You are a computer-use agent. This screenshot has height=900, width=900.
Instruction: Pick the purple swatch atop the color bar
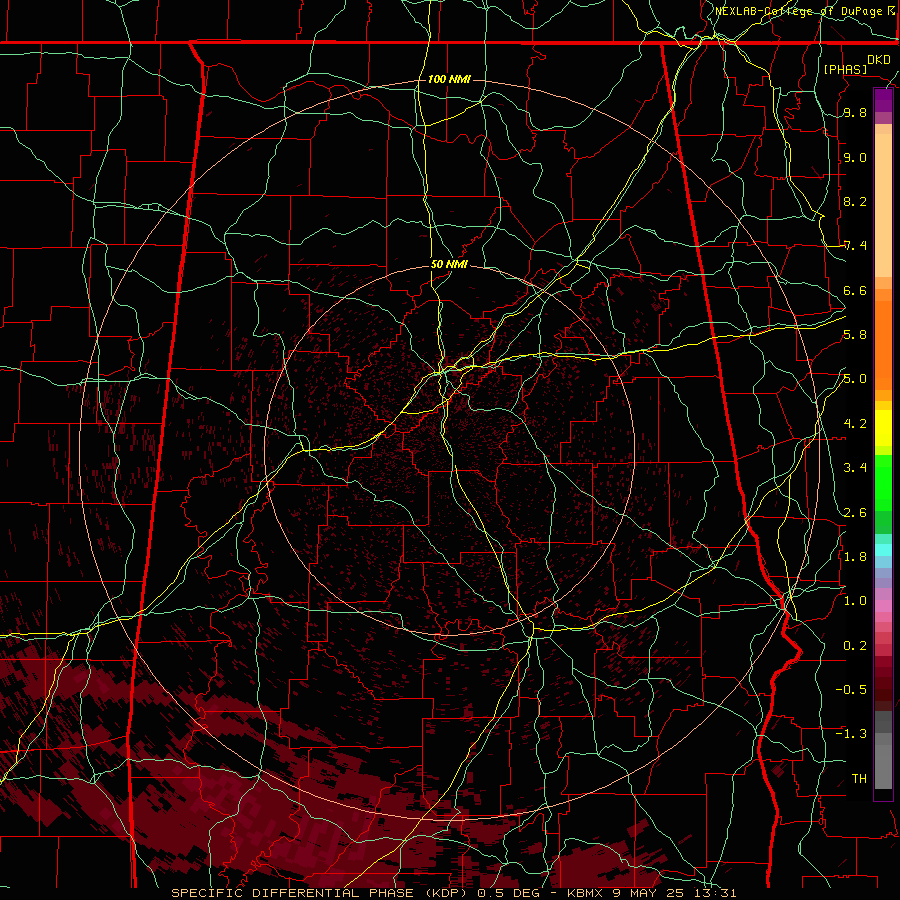click(x=883, y=100)
